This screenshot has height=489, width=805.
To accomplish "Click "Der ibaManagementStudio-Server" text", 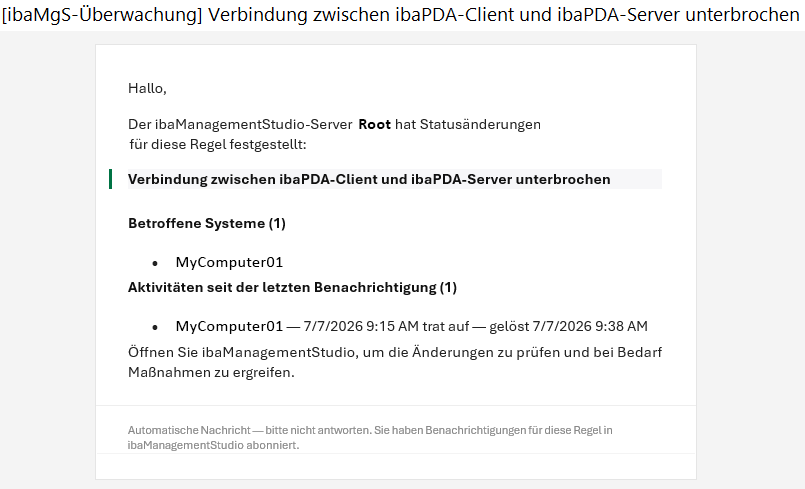I will [240, 124].
